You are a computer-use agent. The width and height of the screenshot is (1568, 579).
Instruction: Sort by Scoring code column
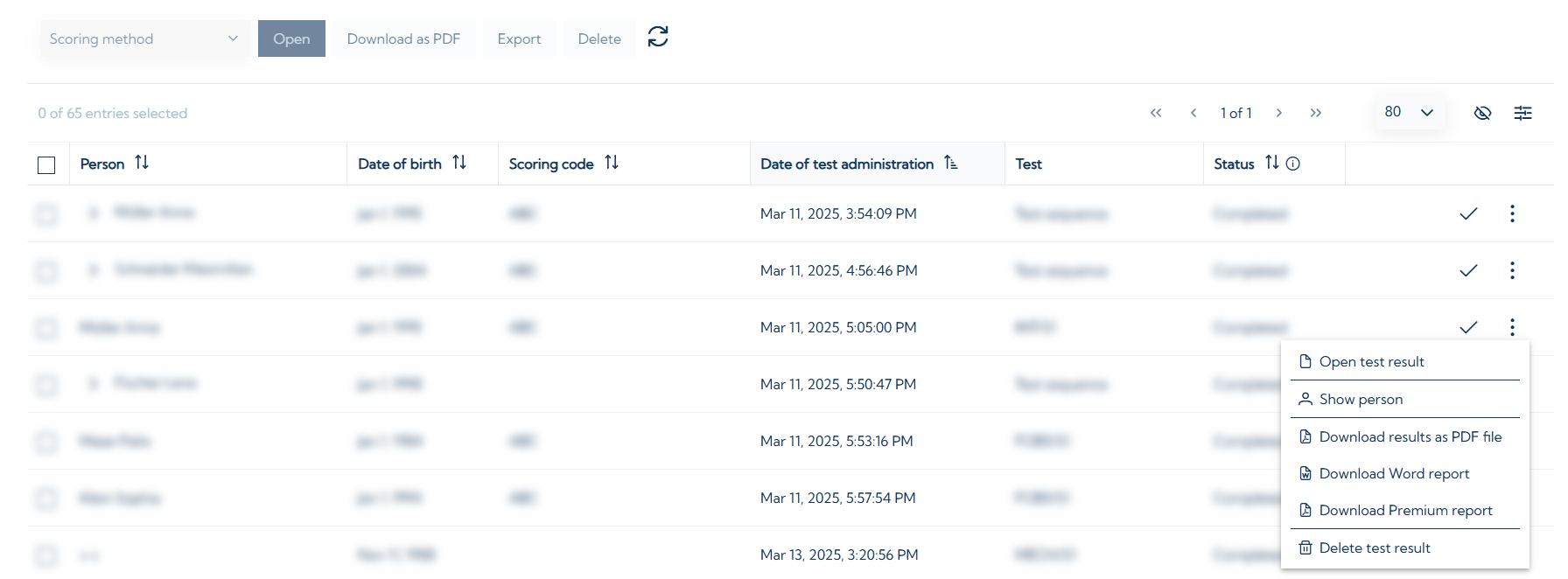pos(612,163)
